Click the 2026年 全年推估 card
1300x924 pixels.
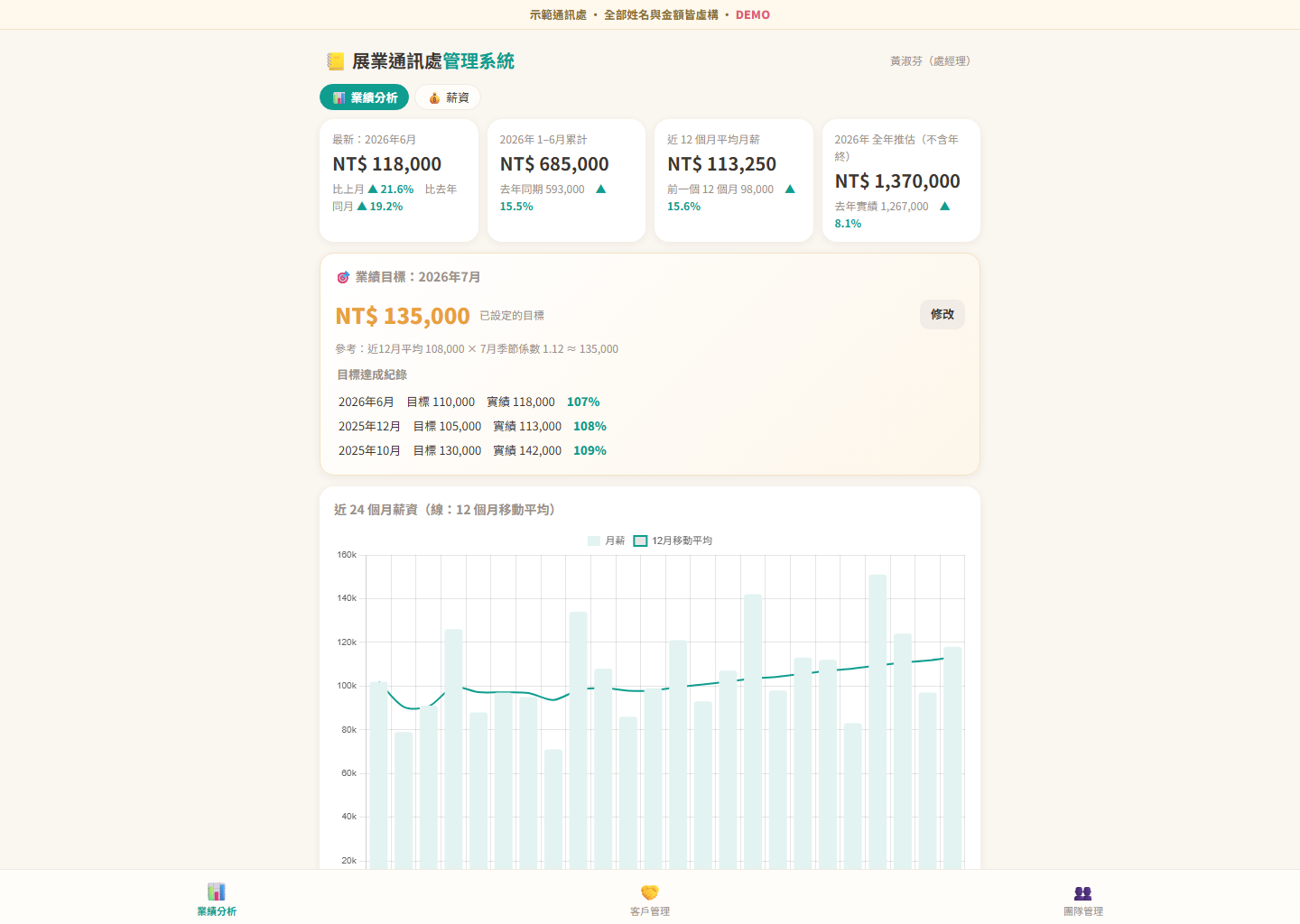[901, 180]
